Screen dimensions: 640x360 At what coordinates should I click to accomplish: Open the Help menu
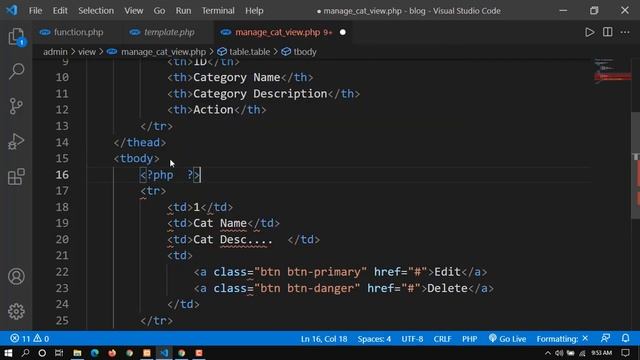tap(254, 11)
